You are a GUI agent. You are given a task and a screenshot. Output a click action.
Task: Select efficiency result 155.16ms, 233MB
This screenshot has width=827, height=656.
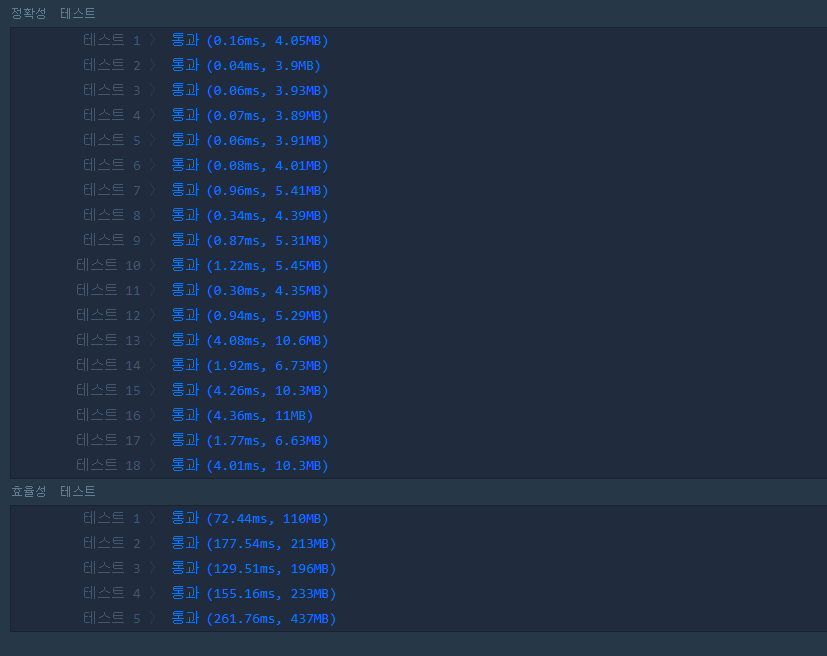[254, 594]
